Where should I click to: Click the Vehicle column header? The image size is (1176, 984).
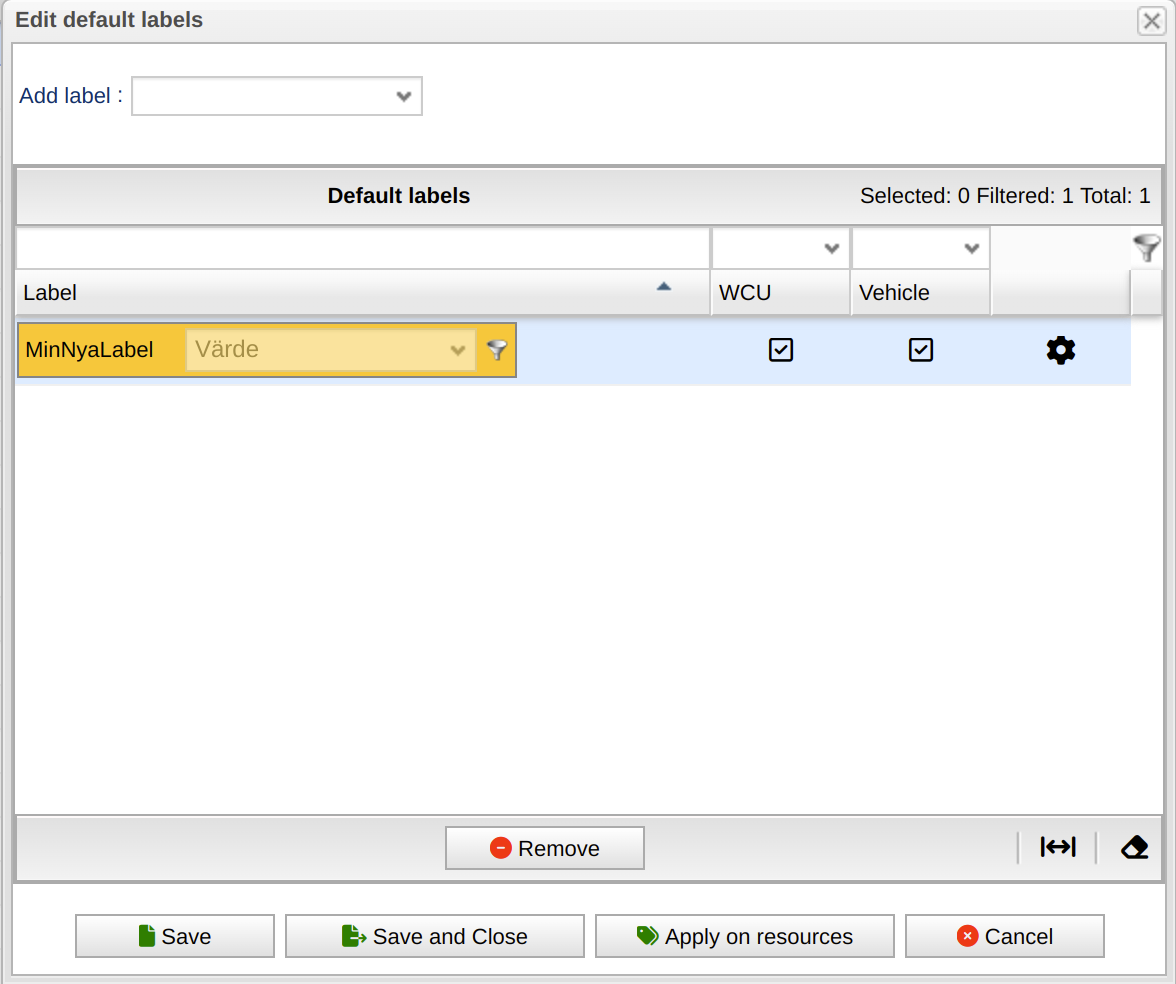point(920,293)
